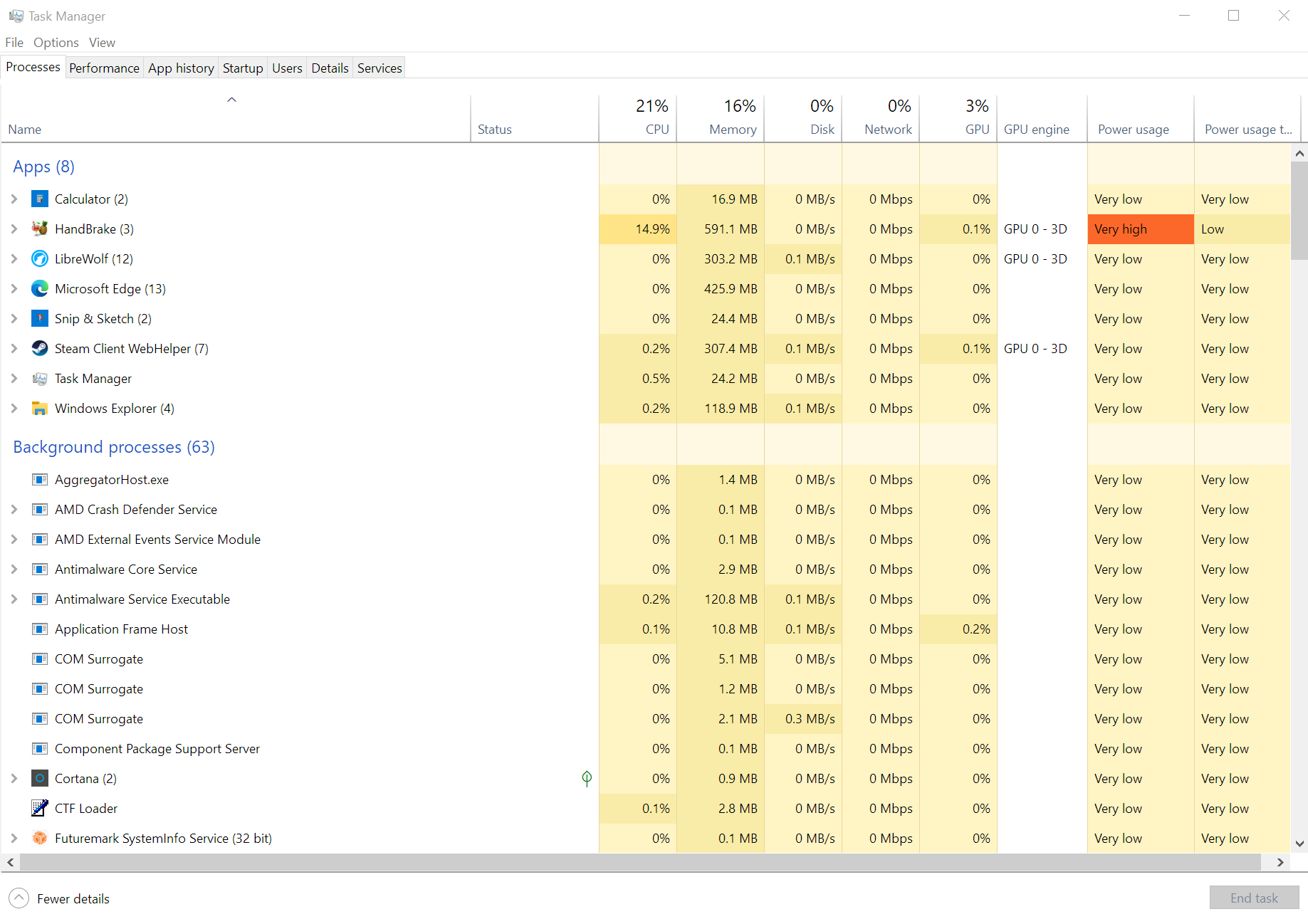Screen dimensions: 1308x924
Task: Expand the Calculator process group
Action: pyautogui.click(x=14, y=199)
